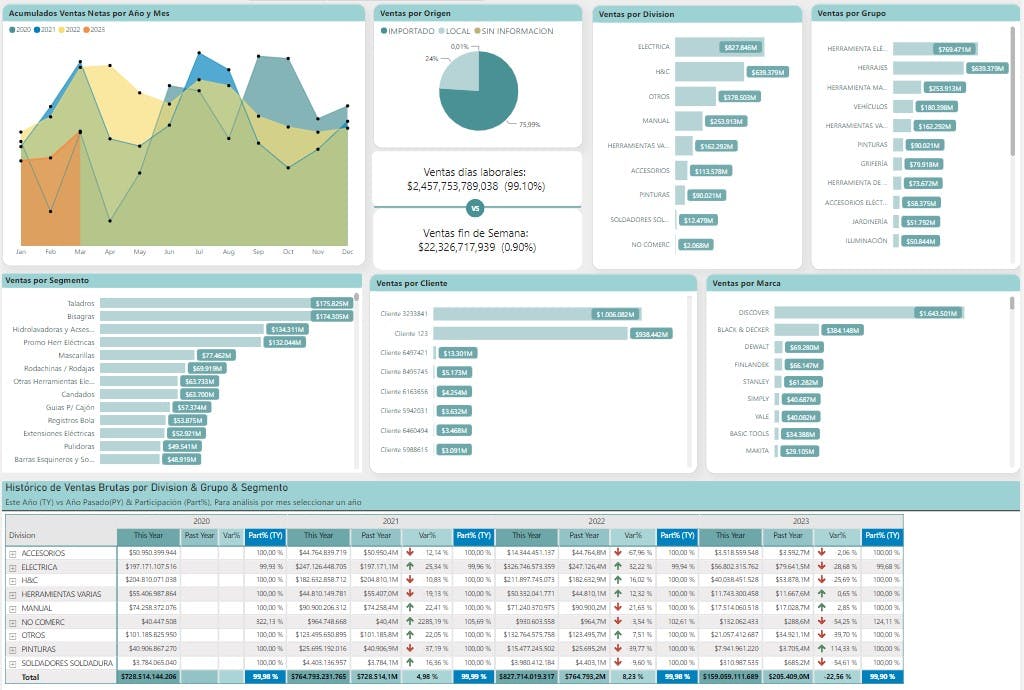
Task: Click the red down arrow beside PINTURAS 2021 Var%
Action: [x=410, y=649]
